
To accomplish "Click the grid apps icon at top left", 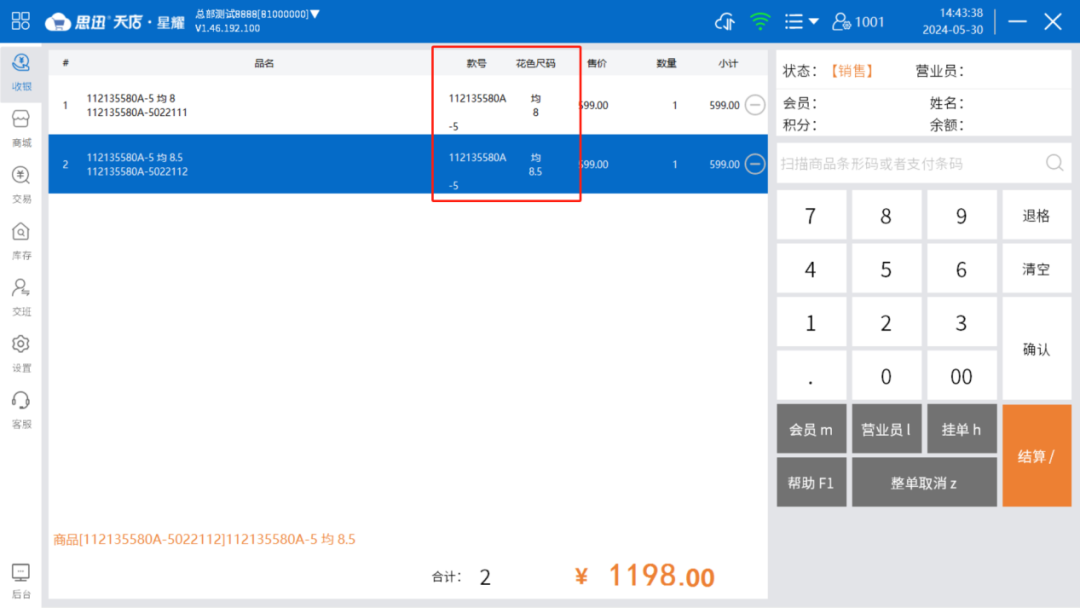I will click(x=20, y=20).
